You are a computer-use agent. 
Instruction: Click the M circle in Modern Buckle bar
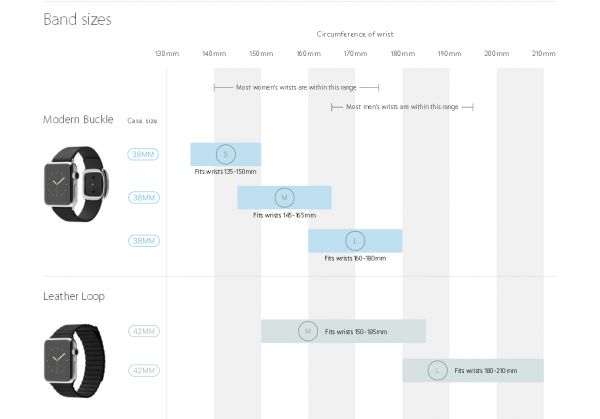coord(284,197)
